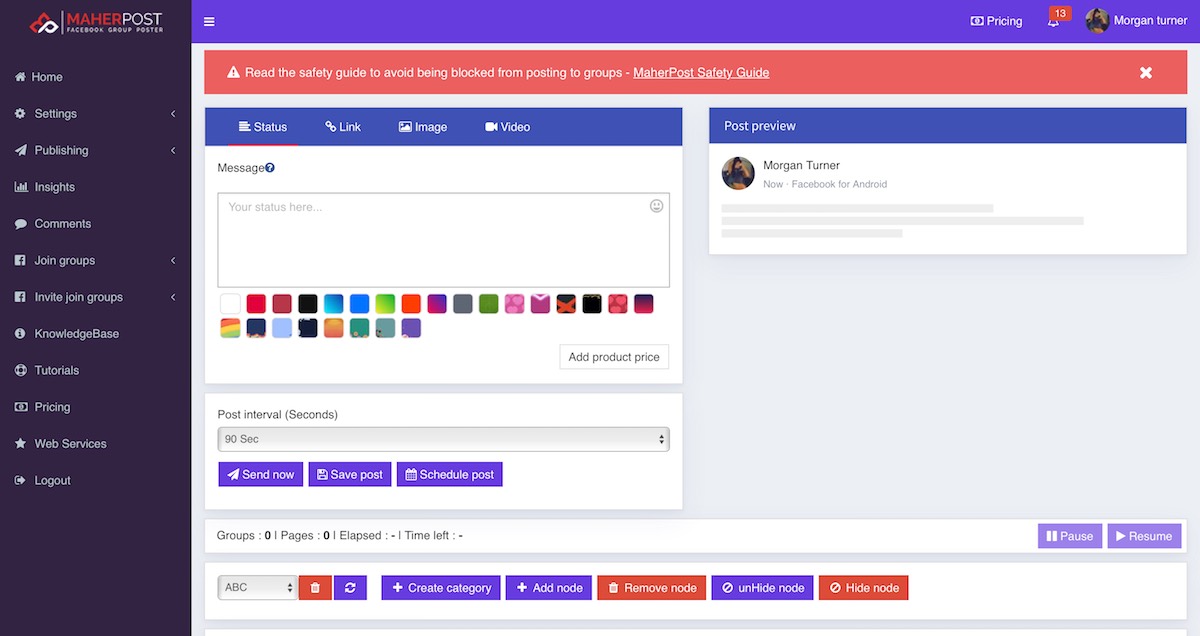This screenshot has width=1200, height=636.
Task: Click the 'Post interval (Seconds)' label
Action: [278, 414]
